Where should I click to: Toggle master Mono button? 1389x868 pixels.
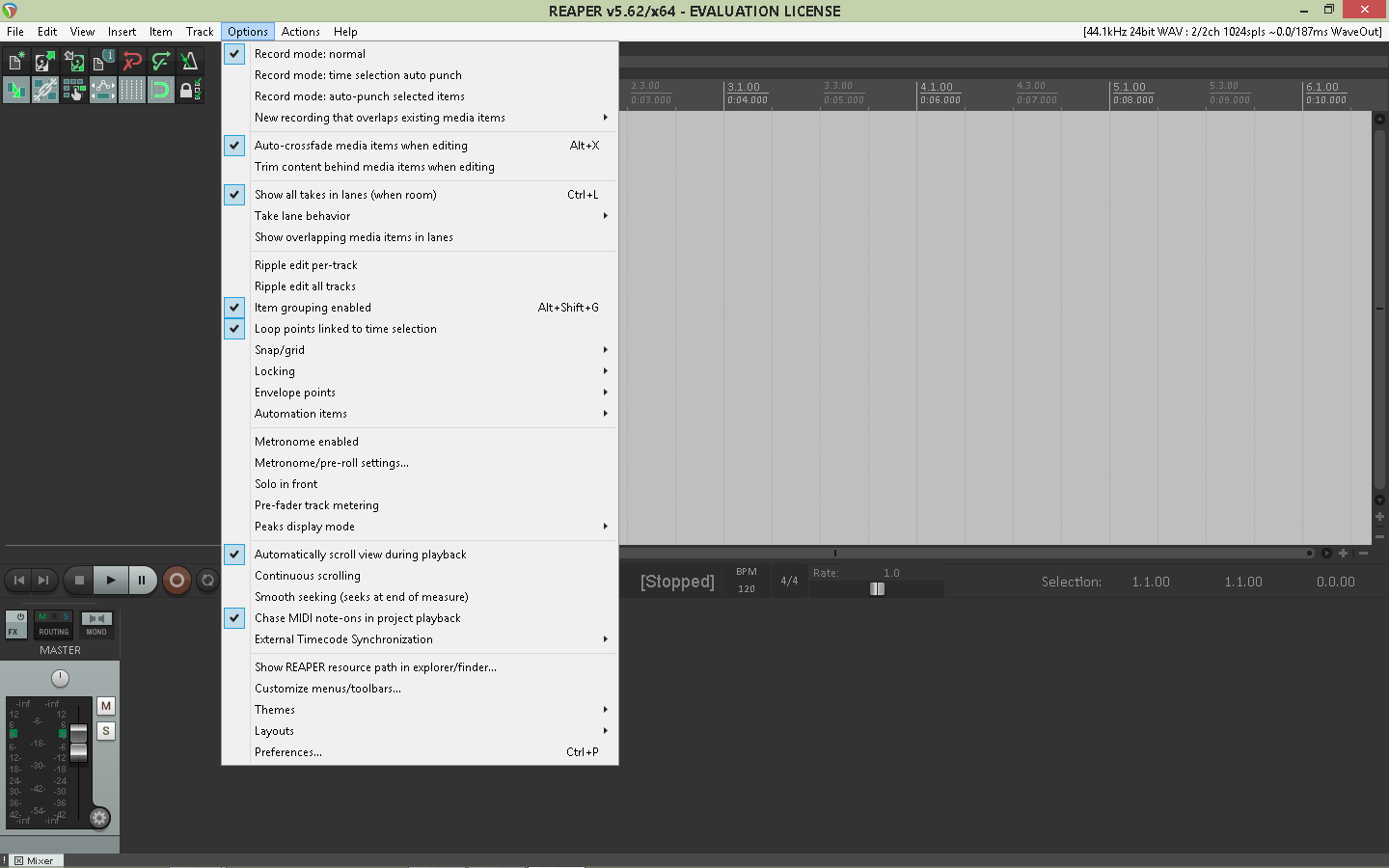click(x=96, y=625)
